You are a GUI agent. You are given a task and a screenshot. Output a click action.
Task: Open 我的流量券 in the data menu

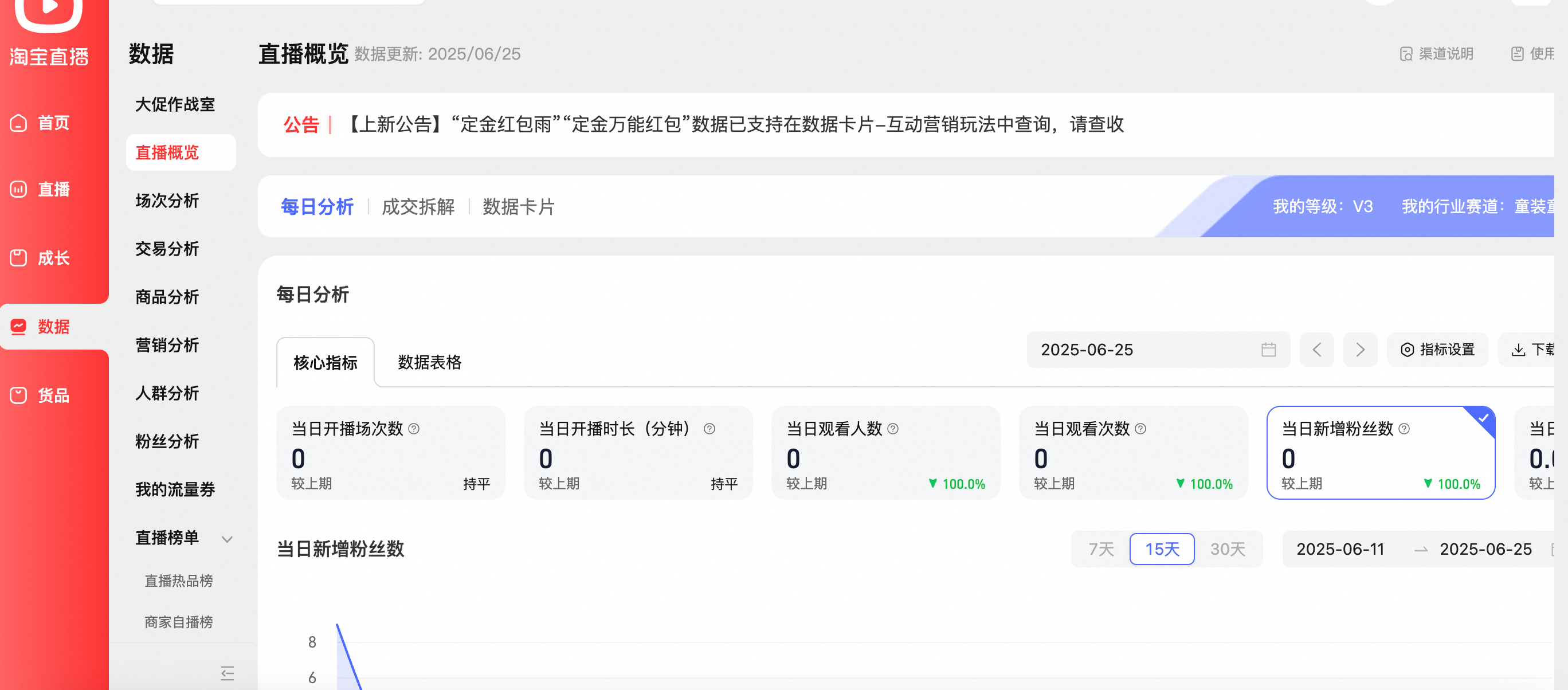175,489
